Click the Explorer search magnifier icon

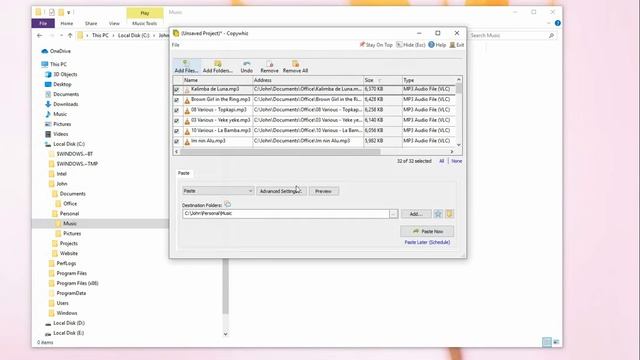coord(551,36)
